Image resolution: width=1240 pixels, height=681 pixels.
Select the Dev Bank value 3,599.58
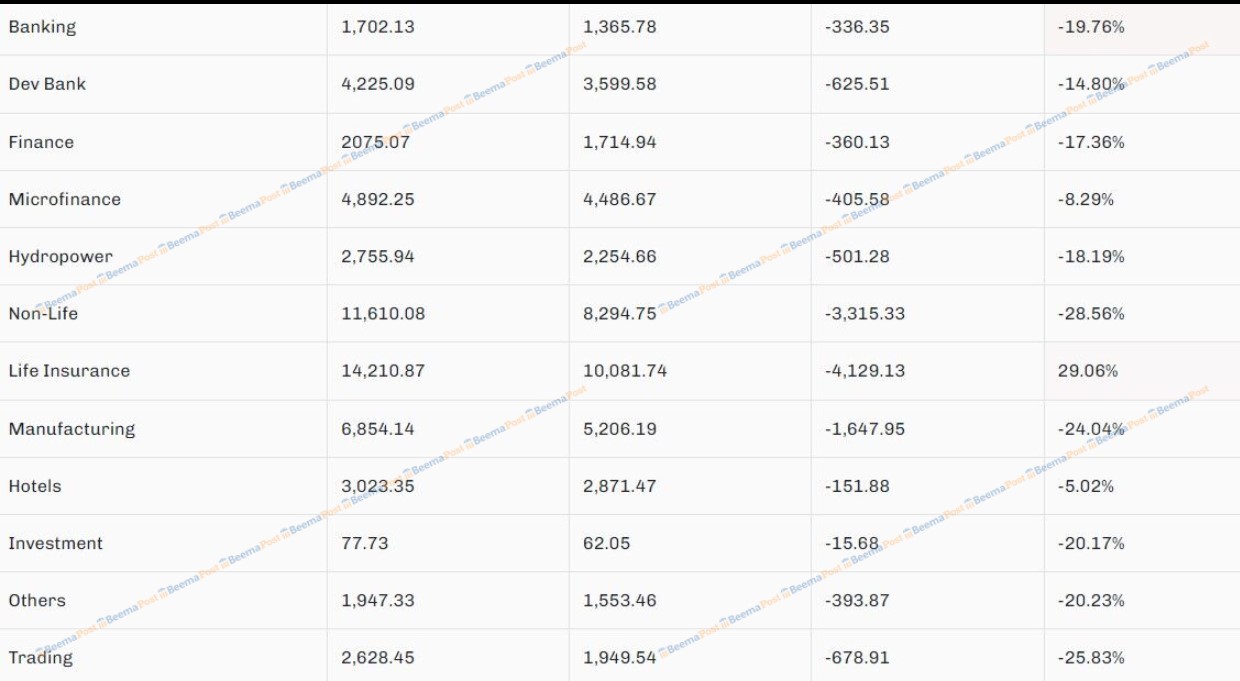(620, 84)
